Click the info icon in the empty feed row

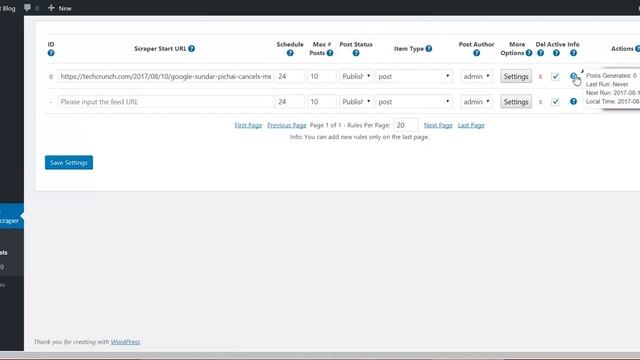pos(573,102)
